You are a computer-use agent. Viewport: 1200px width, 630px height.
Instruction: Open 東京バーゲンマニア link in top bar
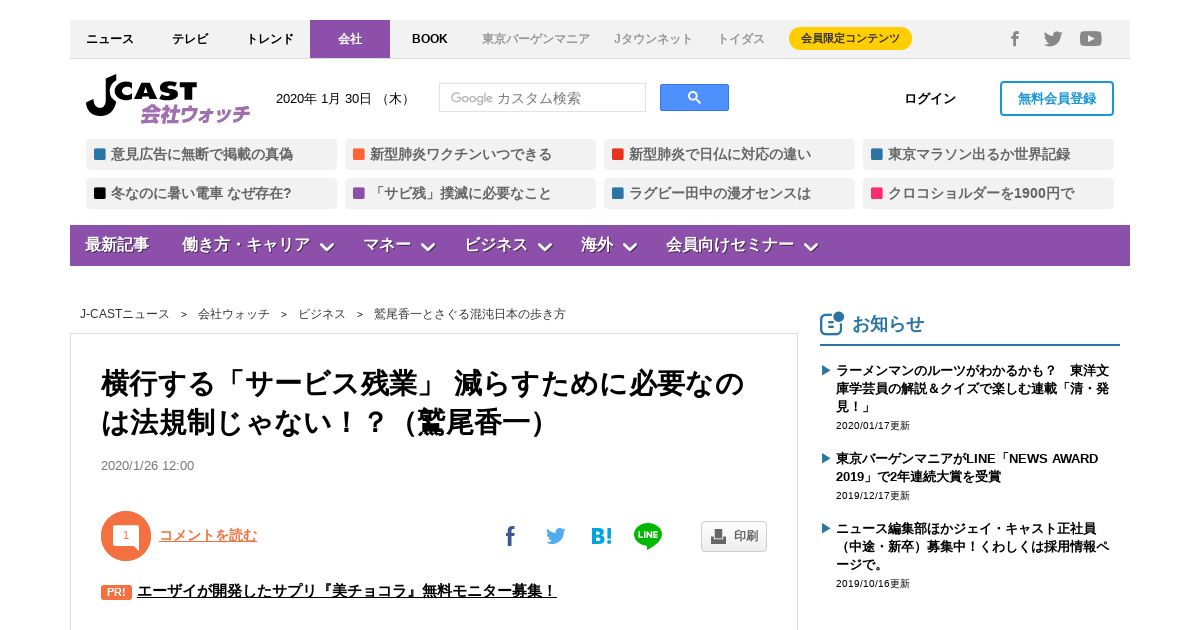point(536,39)
